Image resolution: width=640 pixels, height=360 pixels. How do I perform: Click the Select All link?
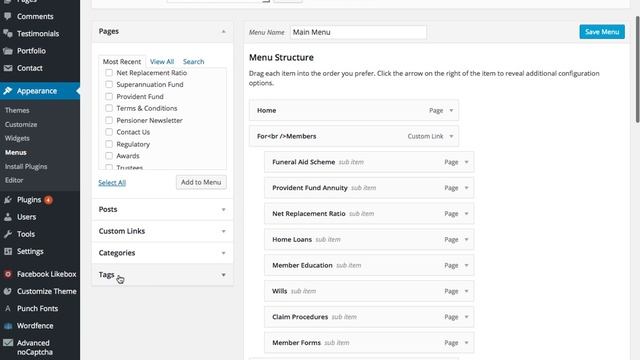point(112,182)
